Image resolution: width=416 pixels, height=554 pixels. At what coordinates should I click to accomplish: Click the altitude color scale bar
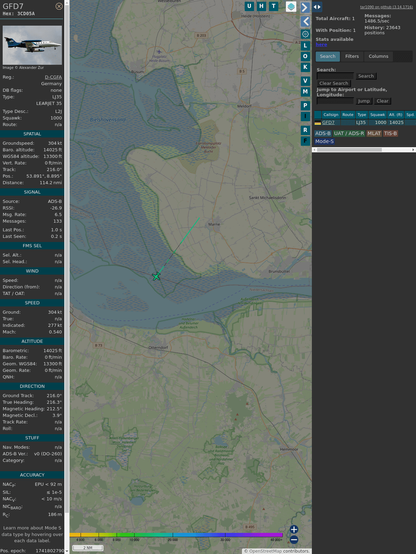pyautogui.click(x=176, y=535)
